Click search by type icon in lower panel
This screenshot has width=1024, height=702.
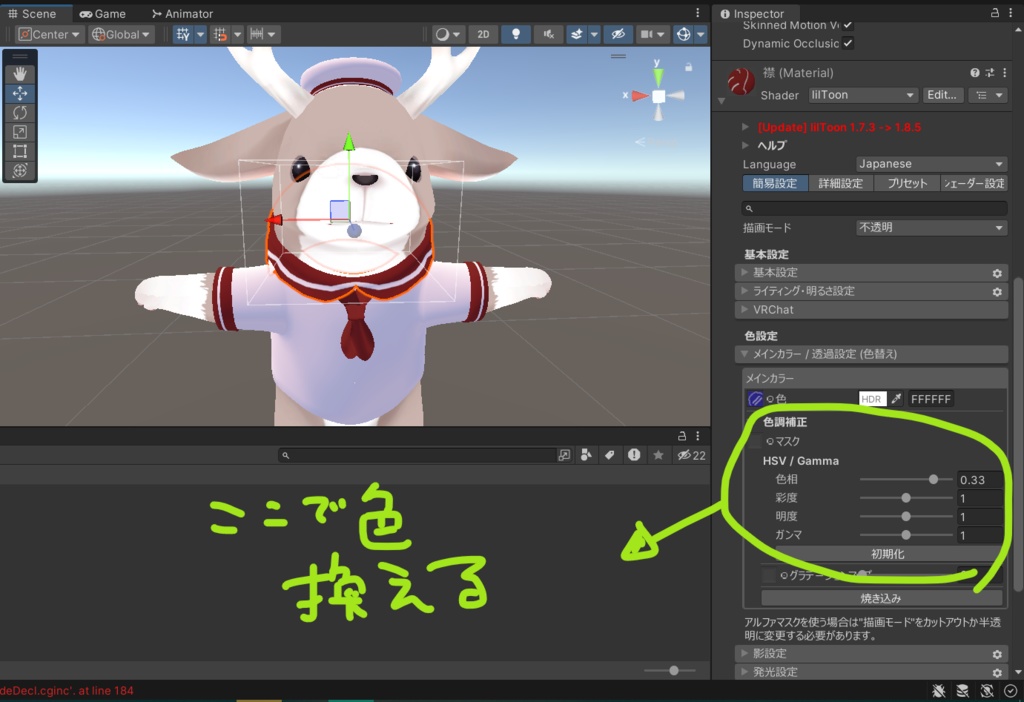pos(586,455)
